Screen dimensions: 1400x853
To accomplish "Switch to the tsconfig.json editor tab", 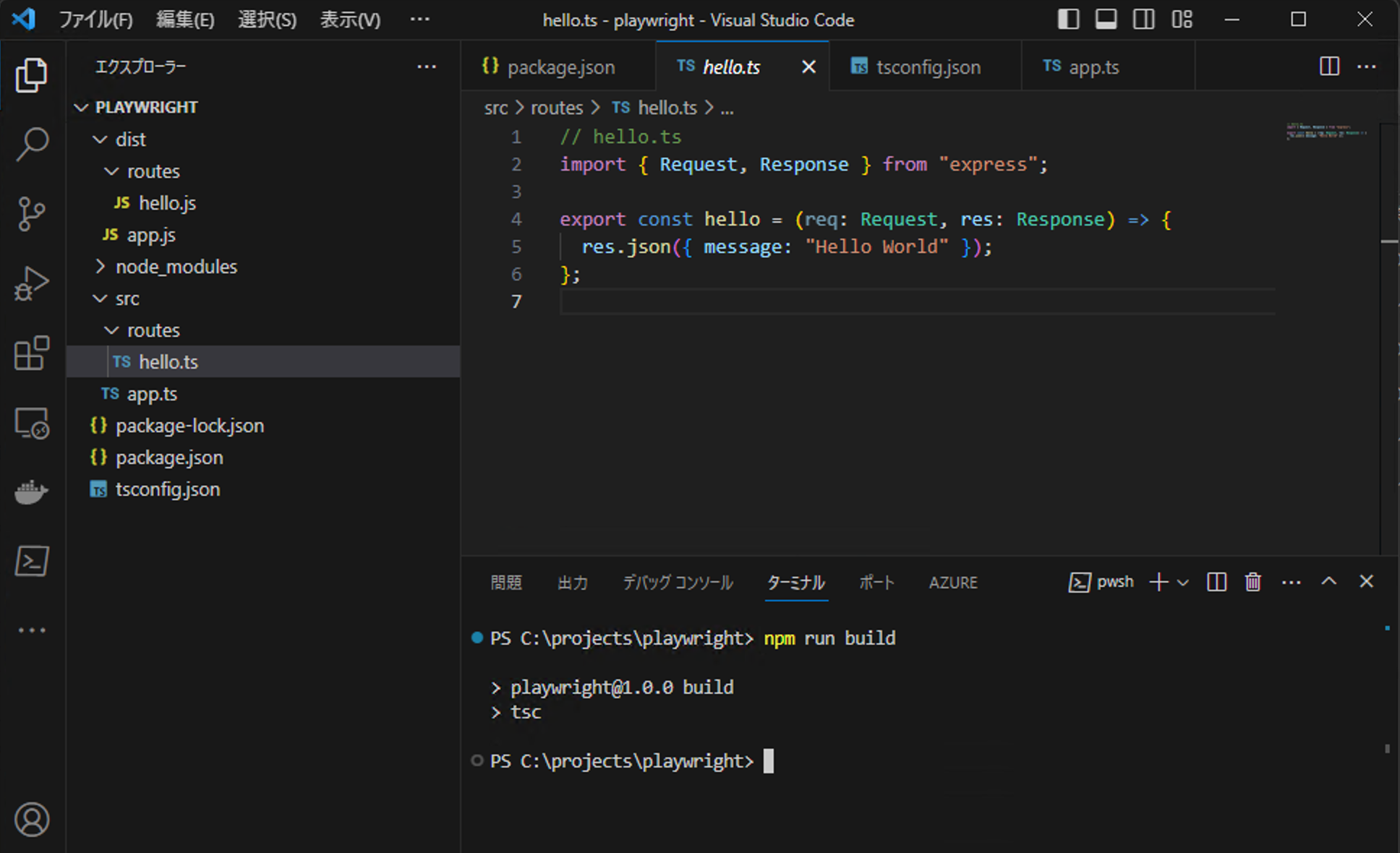I will click(x=926, y=67).
